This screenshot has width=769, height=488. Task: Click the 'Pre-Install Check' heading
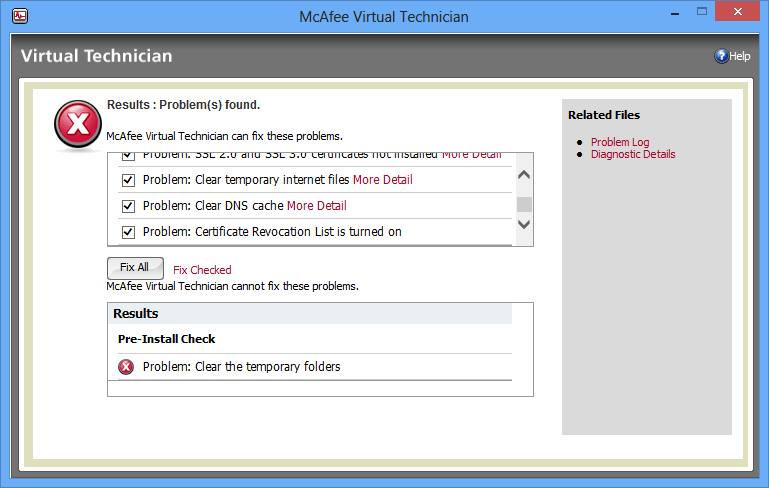(x=167, y=339)
